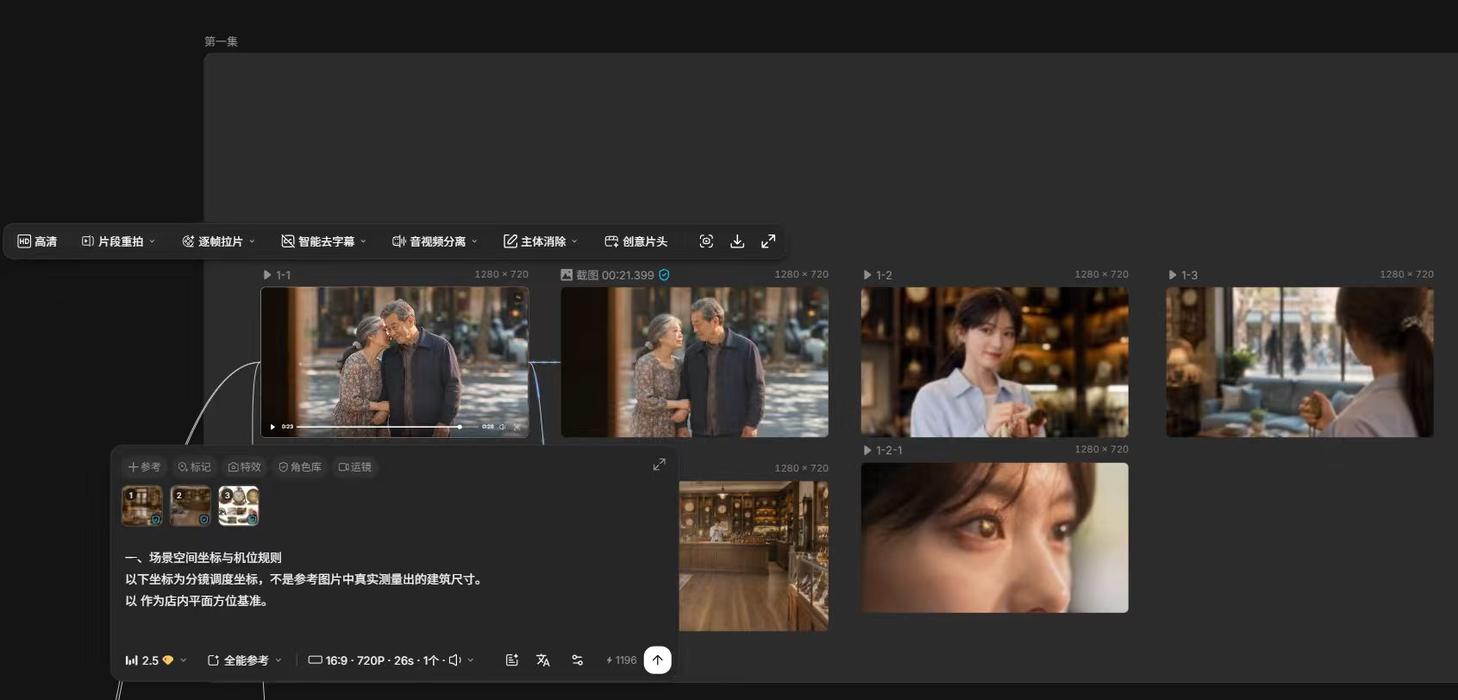Play the 1-1 video clip
The height and width of the screenshot is (700, 1458).
[272, 427]
